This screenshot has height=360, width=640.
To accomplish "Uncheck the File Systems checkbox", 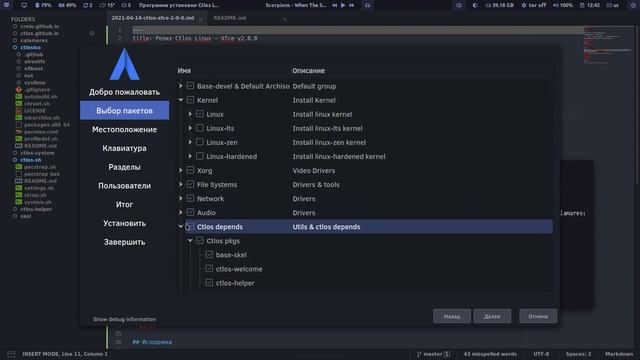I will coord(190,184).
